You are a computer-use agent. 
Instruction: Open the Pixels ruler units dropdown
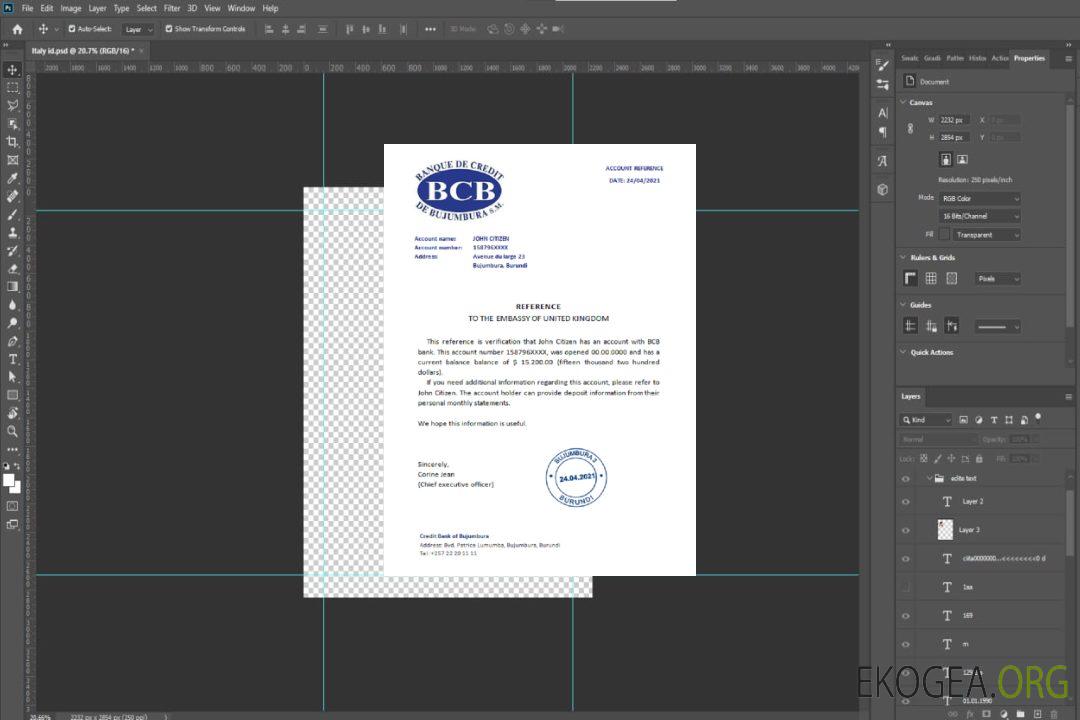pyautogui.click(x=997, y=279)
